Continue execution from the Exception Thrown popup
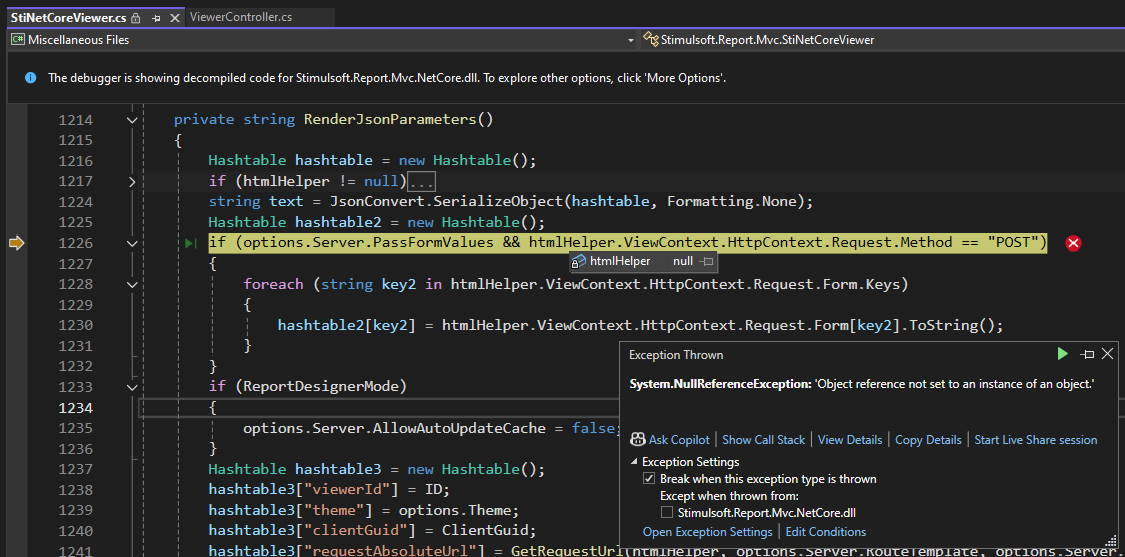 pyautogui.click(x=1063, y=354)
